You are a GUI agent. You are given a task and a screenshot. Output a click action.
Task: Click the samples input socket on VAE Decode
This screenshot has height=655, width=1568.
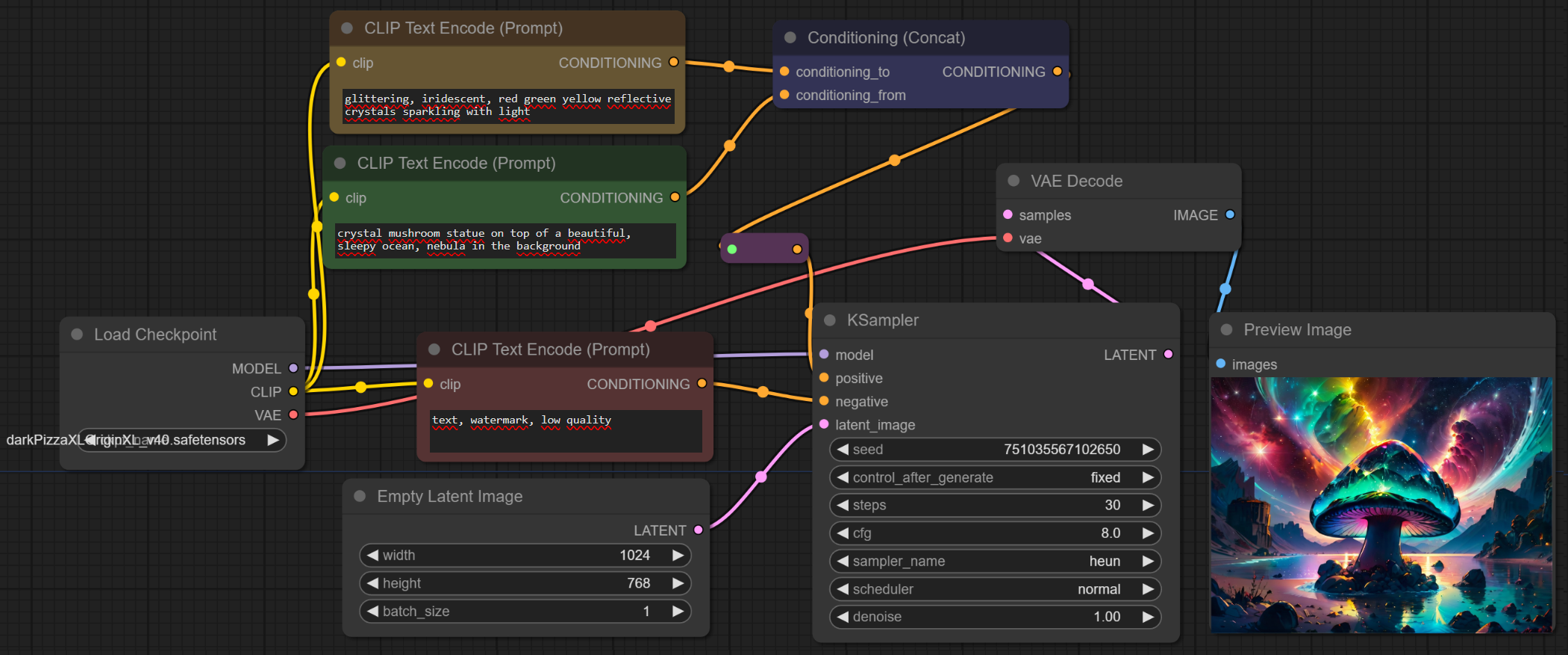1008,214
